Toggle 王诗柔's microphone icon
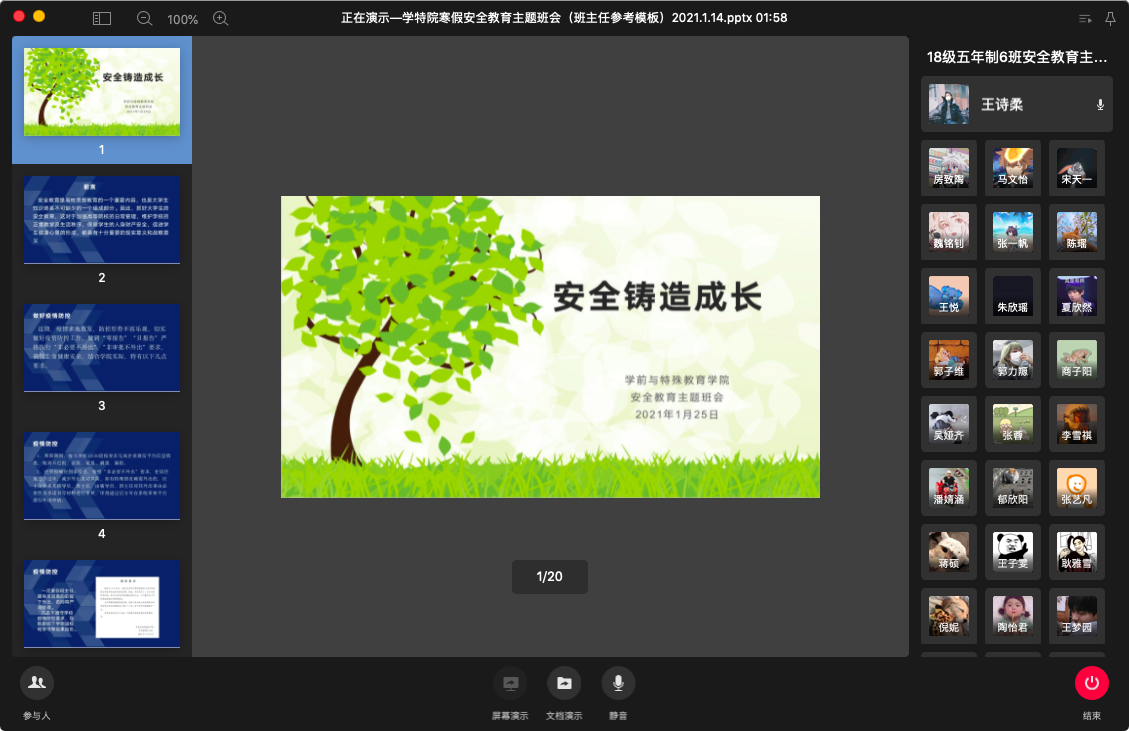Image resolution: width=1129 pixels, height=731 pixels. 1100,104
